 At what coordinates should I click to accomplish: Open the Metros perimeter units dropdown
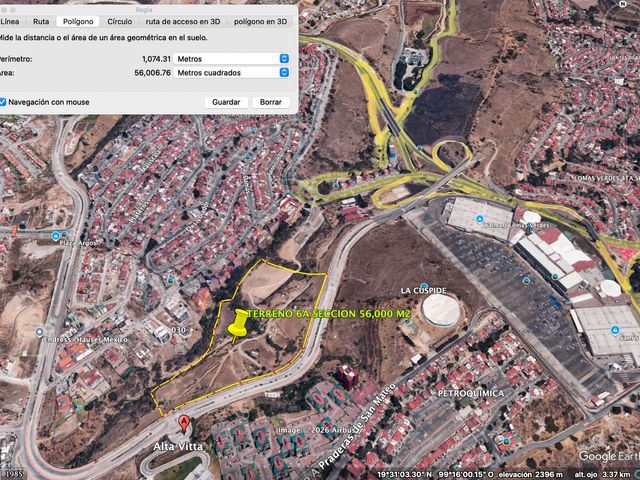(x=231, y=59)
